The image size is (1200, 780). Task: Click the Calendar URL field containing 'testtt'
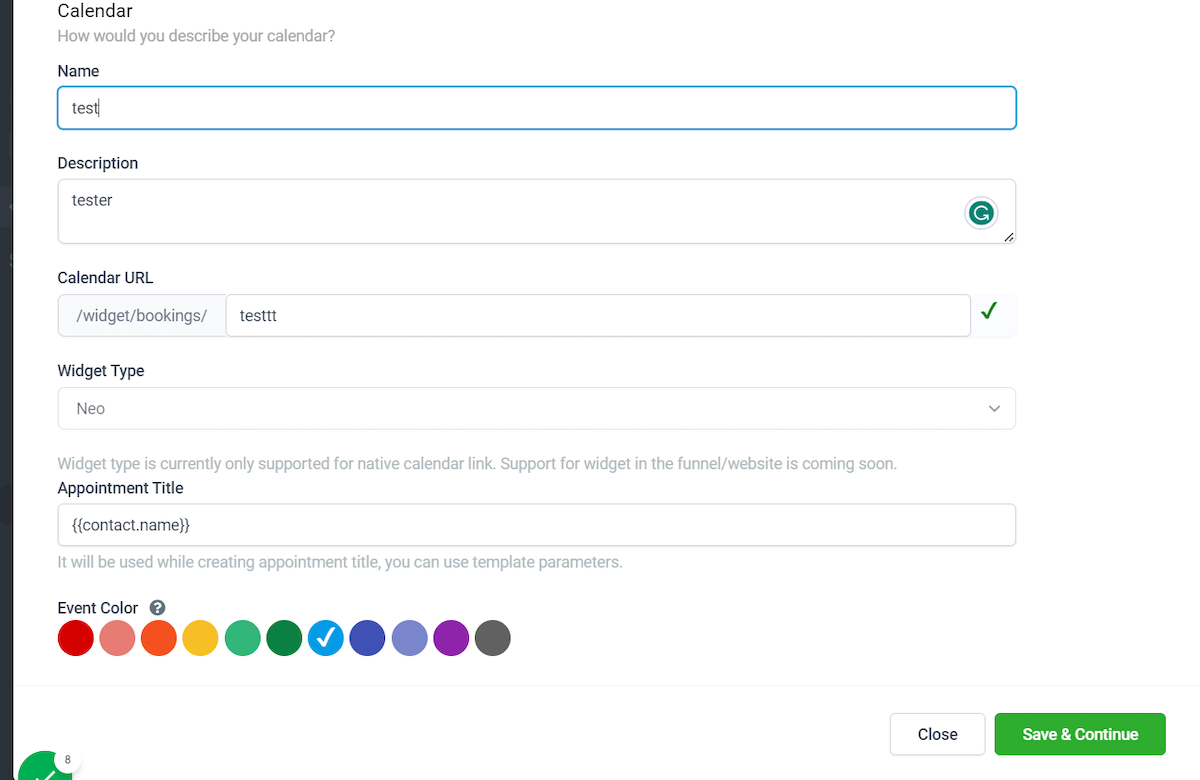point(598,315)
